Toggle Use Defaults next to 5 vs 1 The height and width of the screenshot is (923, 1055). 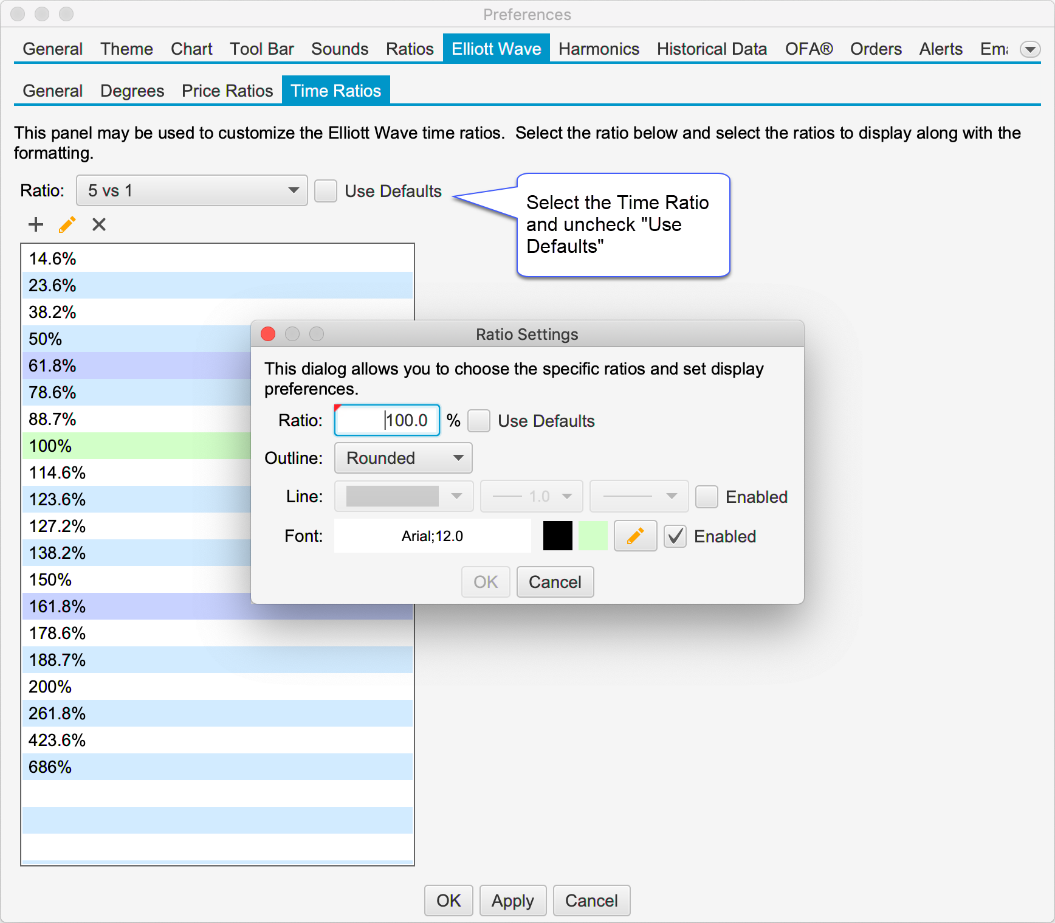coord(326,191)
